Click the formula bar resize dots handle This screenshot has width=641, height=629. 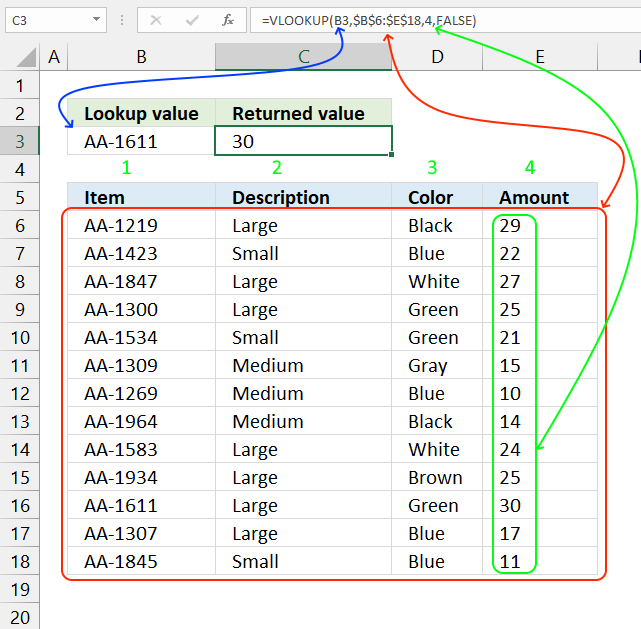tap(122, 20)
